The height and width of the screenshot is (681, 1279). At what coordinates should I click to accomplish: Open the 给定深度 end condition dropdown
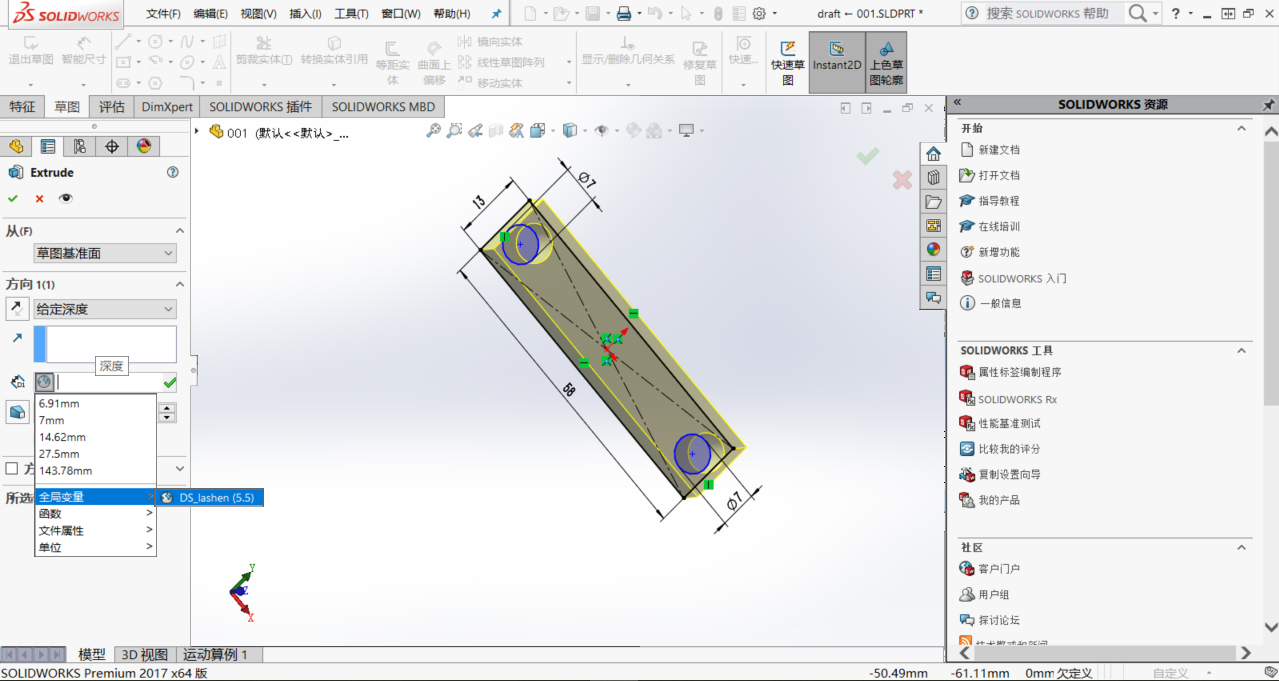coord(104,308)
